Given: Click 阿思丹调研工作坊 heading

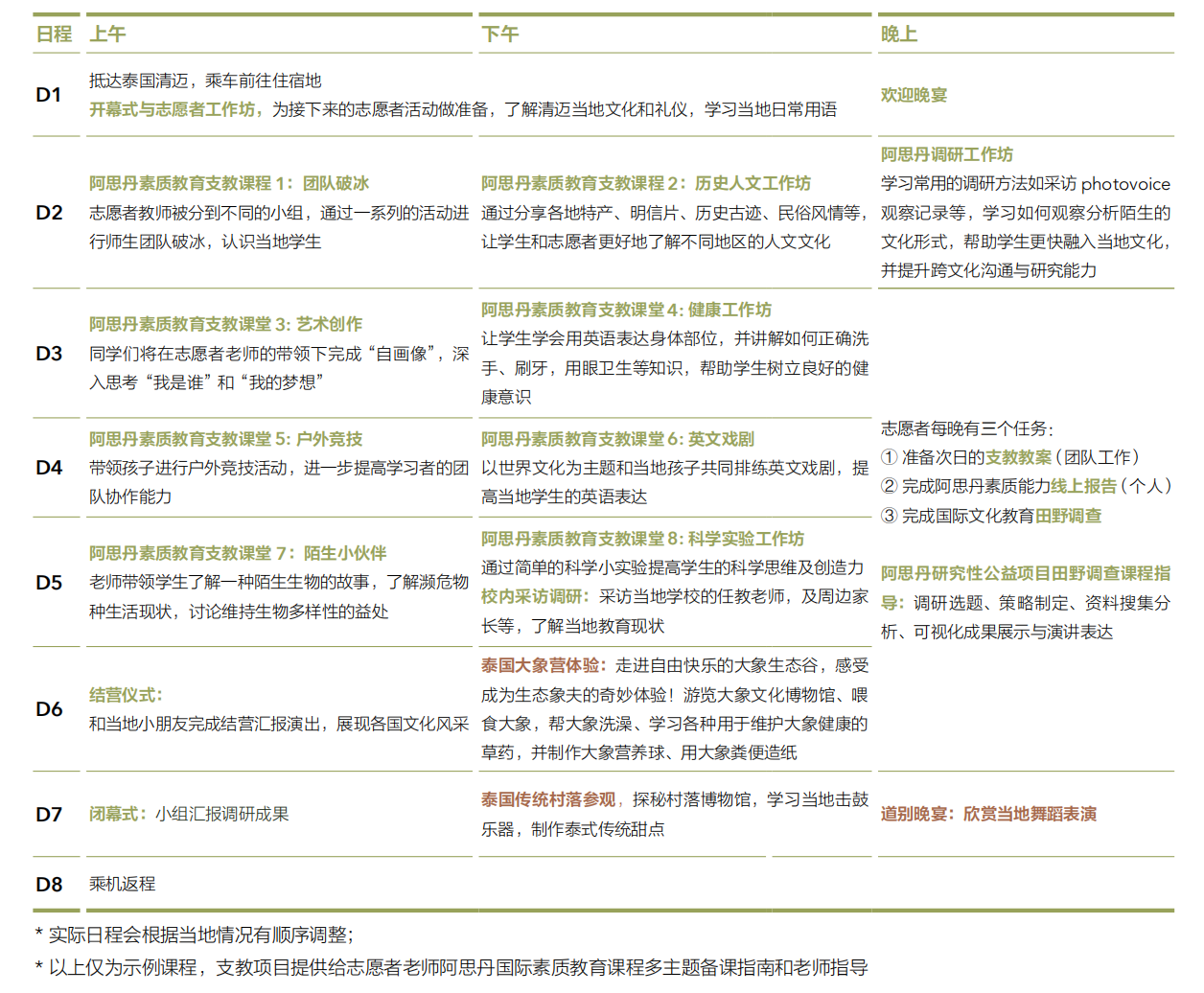Looking at the screenshot, I should [947, 154].
